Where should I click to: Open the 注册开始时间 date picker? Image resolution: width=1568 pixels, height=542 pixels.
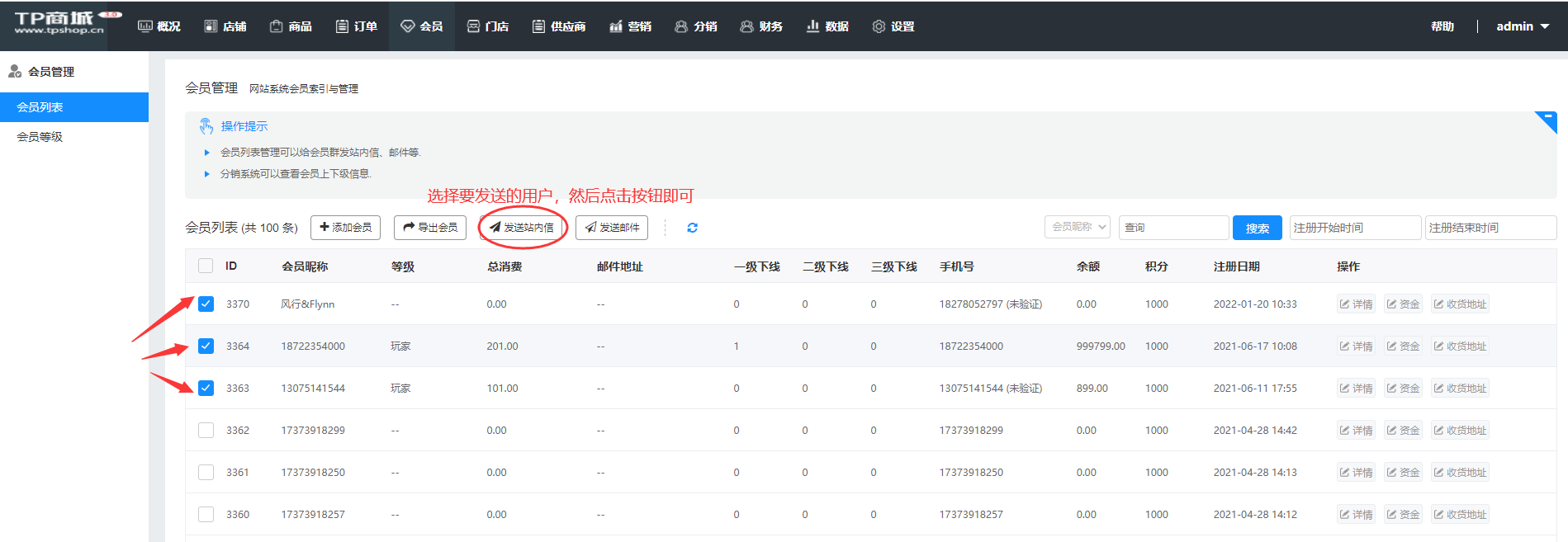coord(1354,228)
